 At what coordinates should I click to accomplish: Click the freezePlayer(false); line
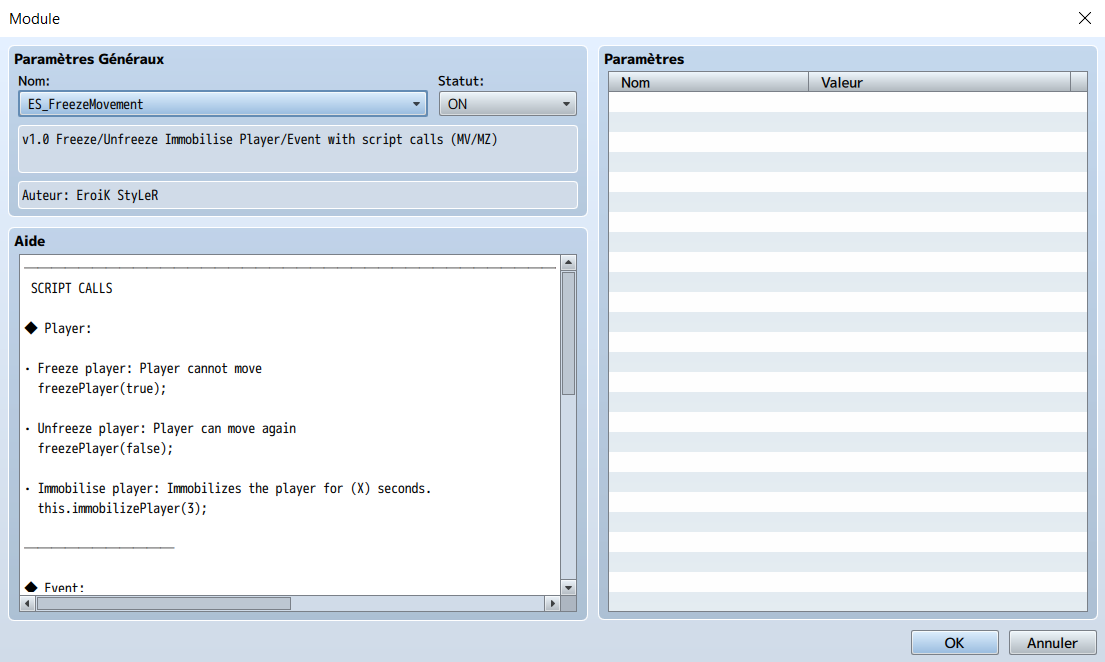105,448
